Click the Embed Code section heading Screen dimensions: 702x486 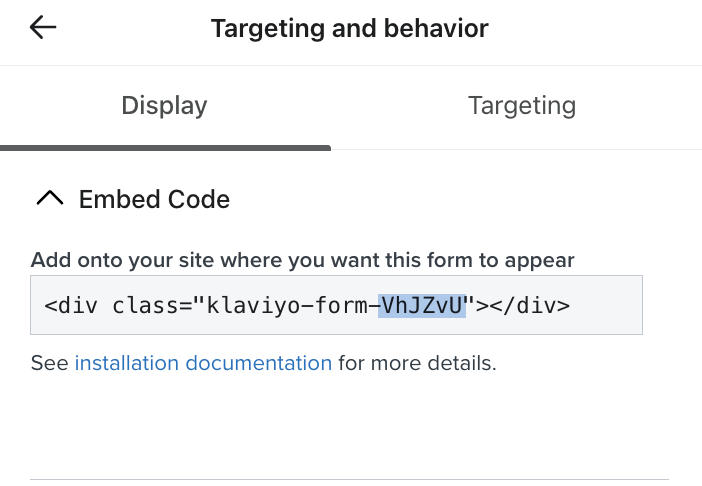[x=154, y=199]
